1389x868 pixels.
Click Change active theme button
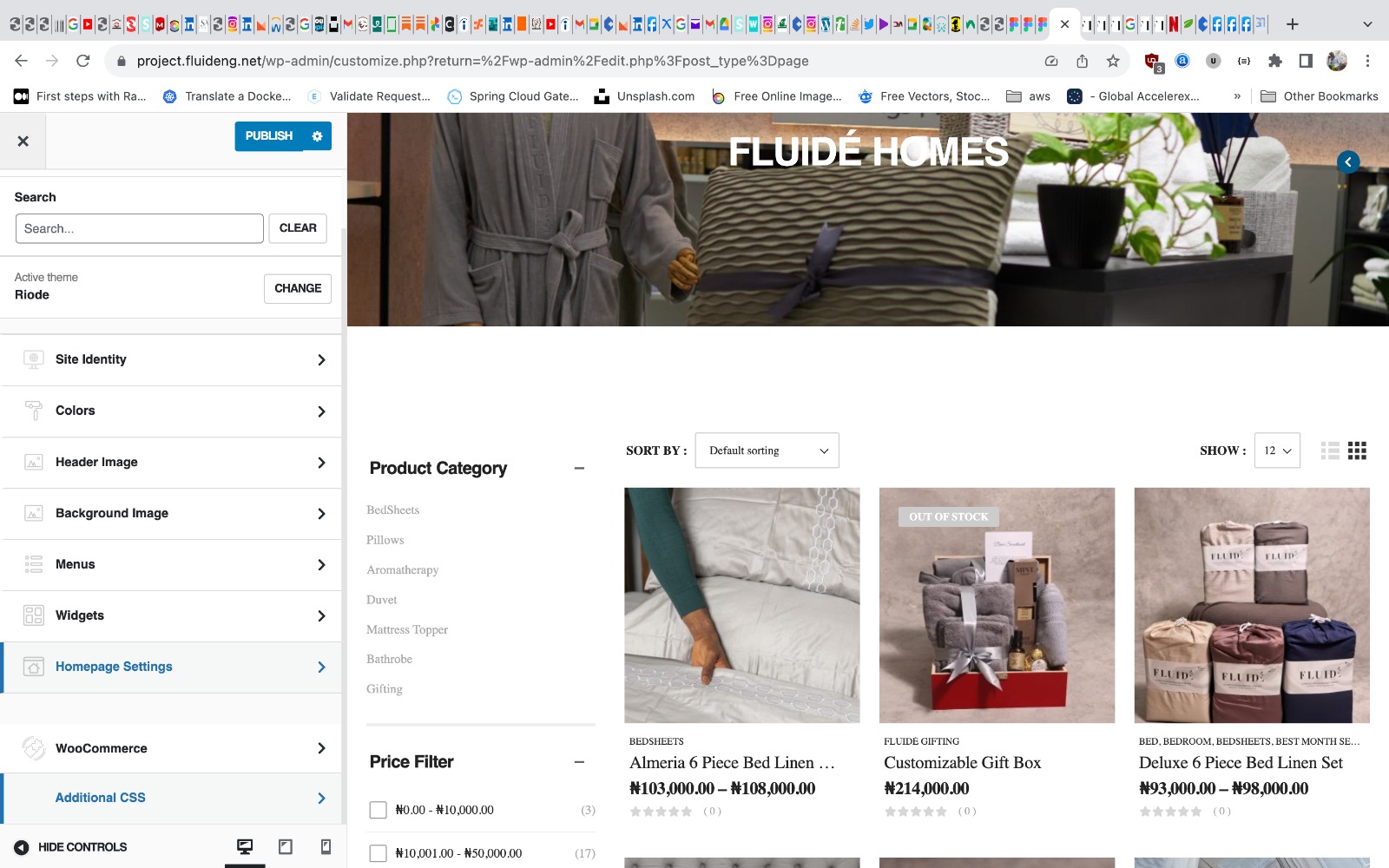[x=298, y=288]
